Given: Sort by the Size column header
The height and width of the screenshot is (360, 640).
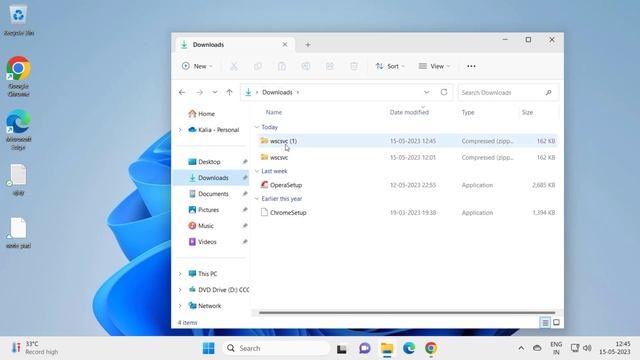Looking at the screenshot, I should point(527,112).
